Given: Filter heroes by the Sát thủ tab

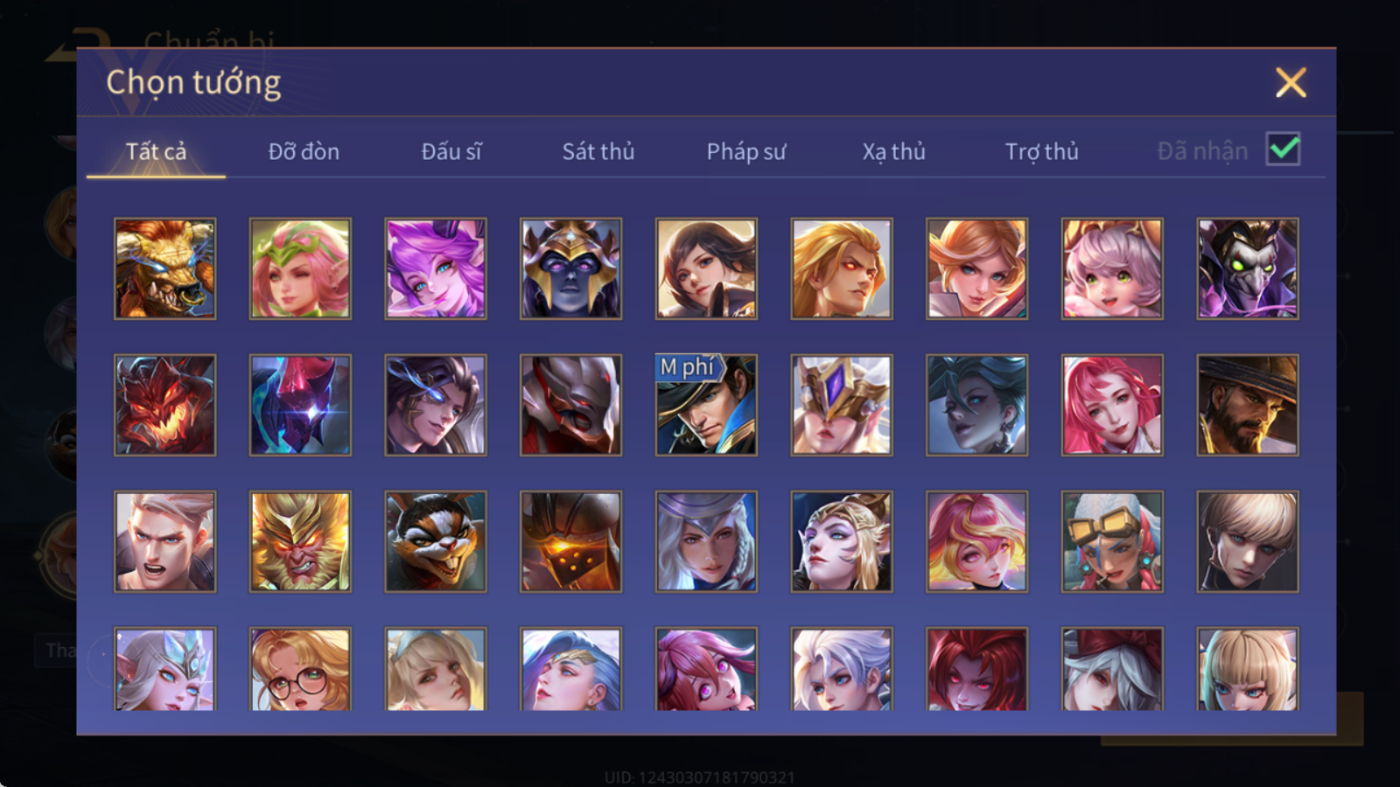Looking at the screenshot, I should click(598, 152).
